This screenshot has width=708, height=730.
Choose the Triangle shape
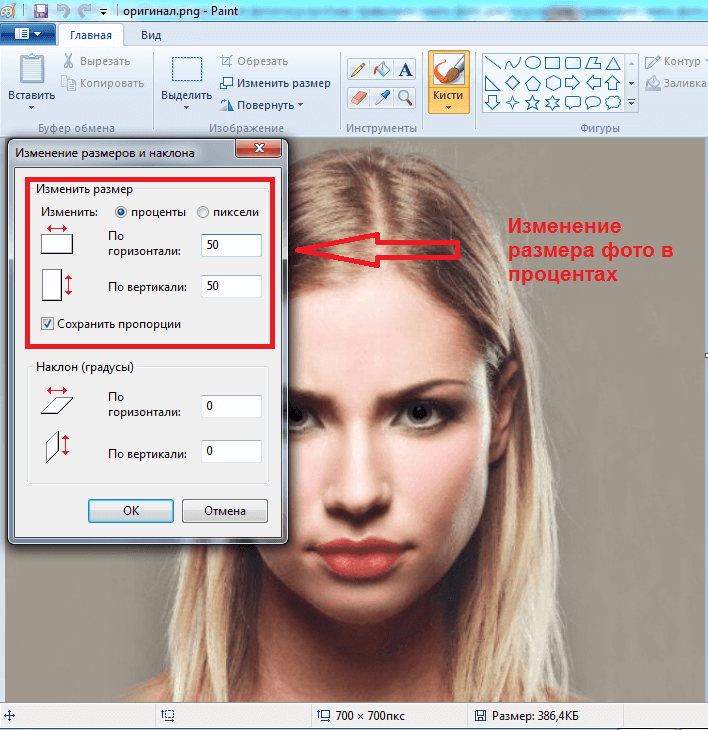(613, 62)
